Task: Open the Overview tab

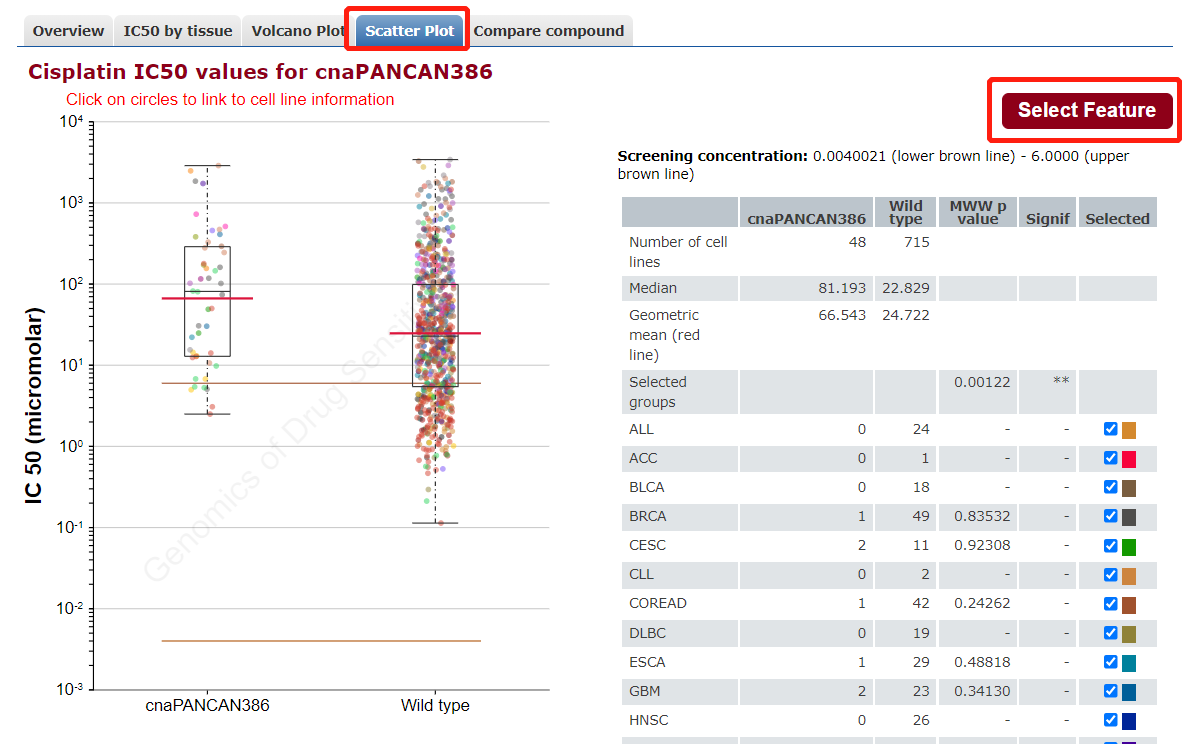Action: (x=68, y=31)
